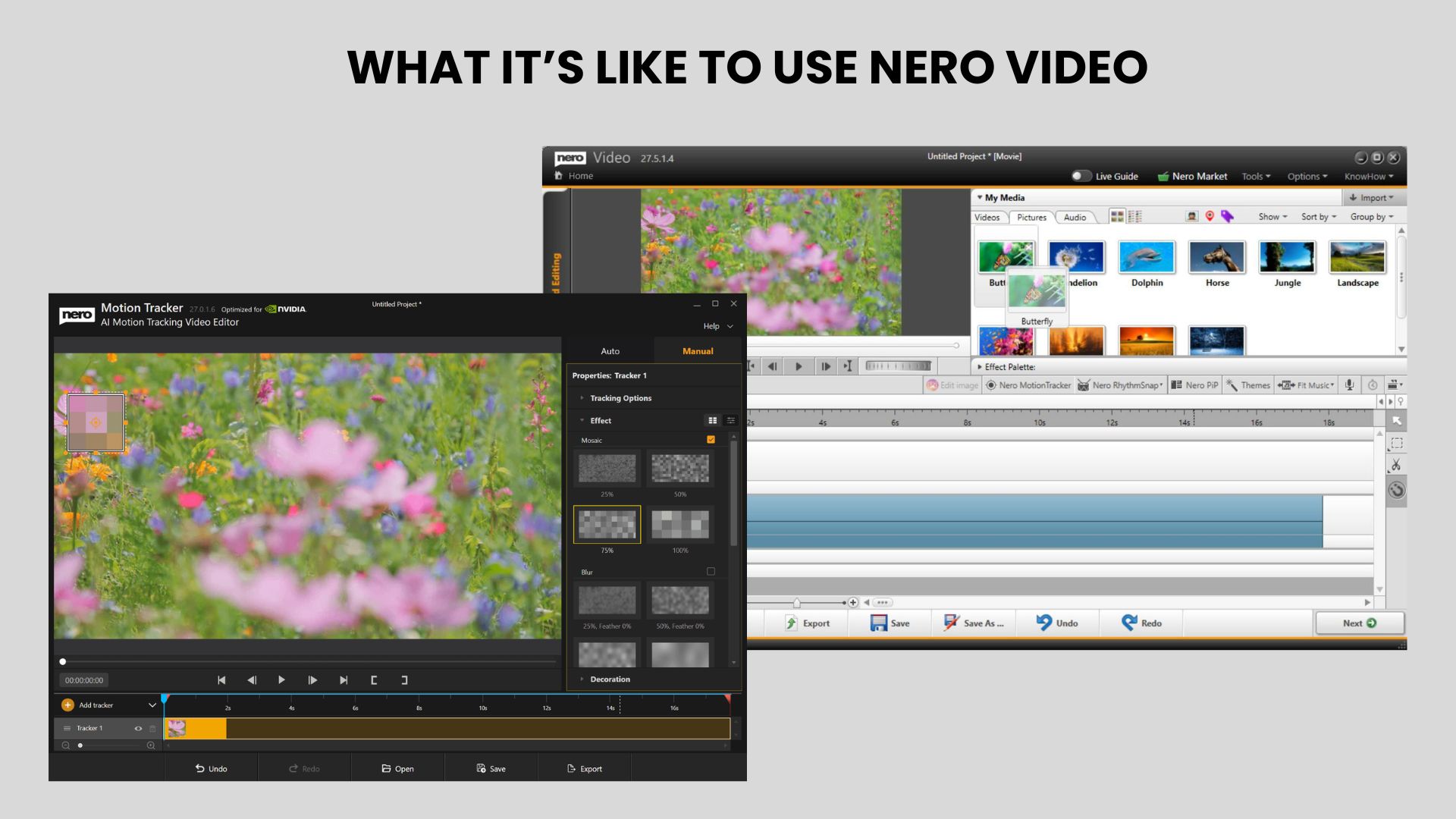Screen dimensions: 1456x819
Task: Click the Next button in Nero Video
Action: 1360,623
